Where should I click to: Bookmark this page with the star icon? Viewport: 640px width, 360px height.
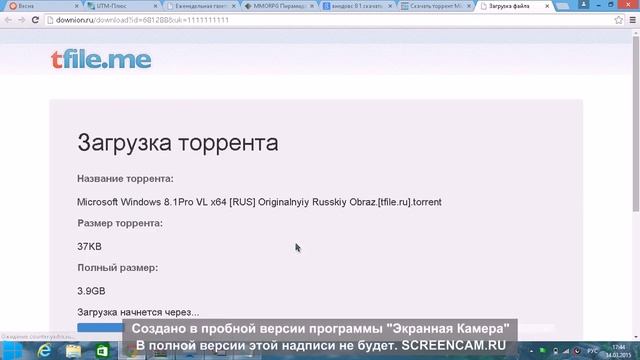coord(618,20)
